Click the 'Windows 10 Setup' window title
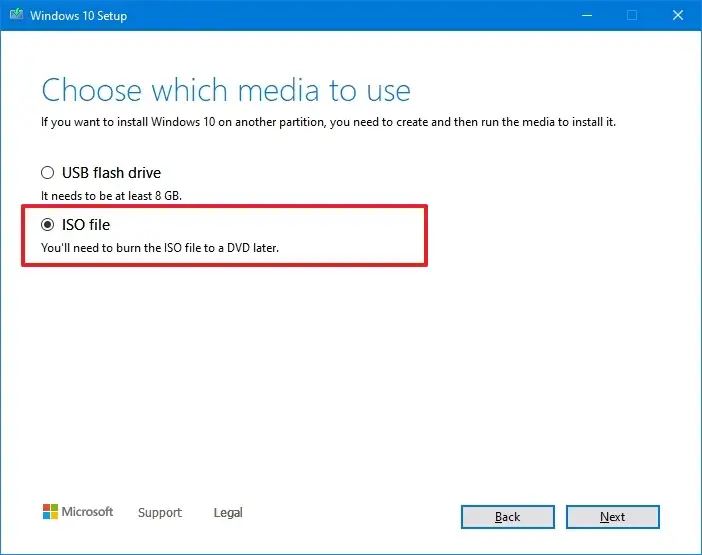Viewport: 702px width, 555px height. click(x=79, y=16)
